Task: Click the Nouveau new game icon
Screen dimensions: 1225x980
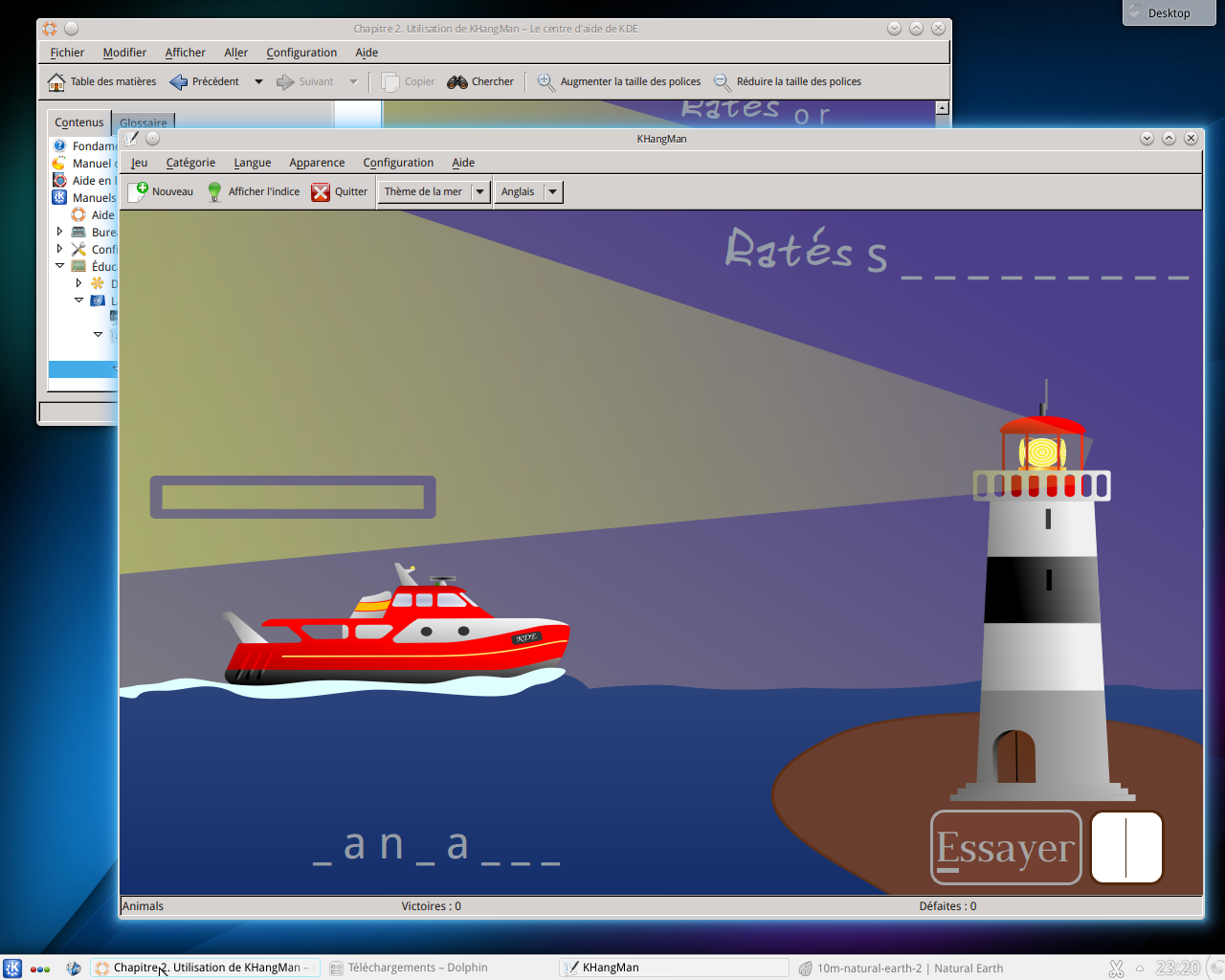Action: pyautogui.click(x=139, y=191)
